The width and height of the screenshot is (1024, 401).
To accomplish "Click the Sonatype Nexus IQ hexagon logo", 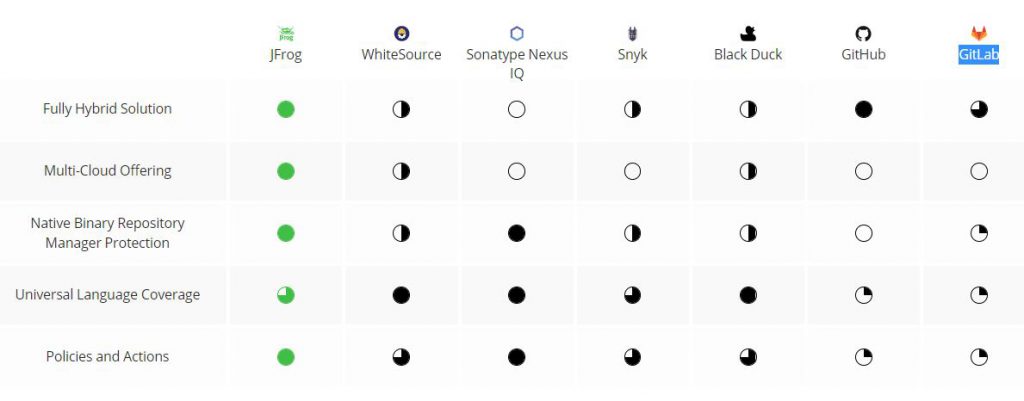I will (517, 34).
